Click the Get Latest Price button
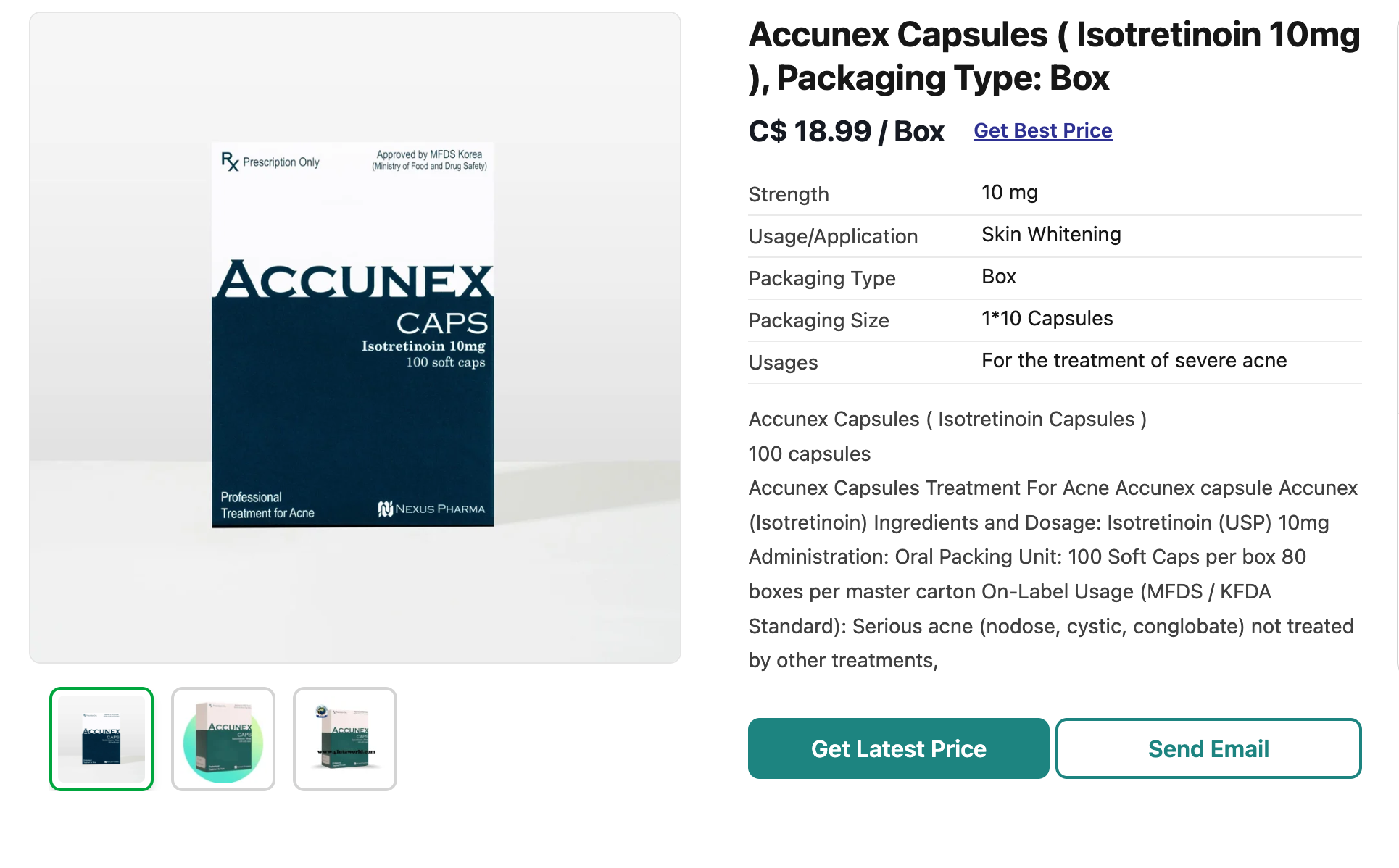This screenshot has width=1399, height=868. tap(898, 748)
